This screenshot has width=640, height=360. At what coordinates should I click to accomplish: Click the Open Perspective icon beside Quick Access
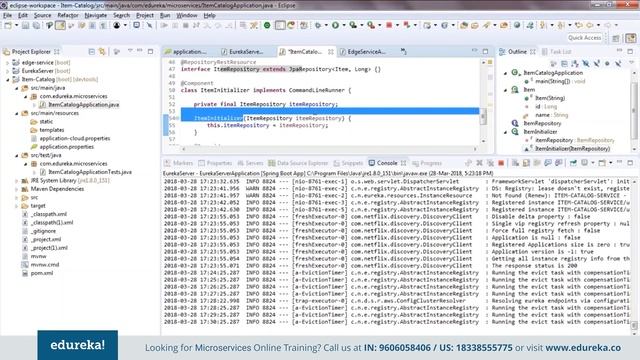(616, 38)
